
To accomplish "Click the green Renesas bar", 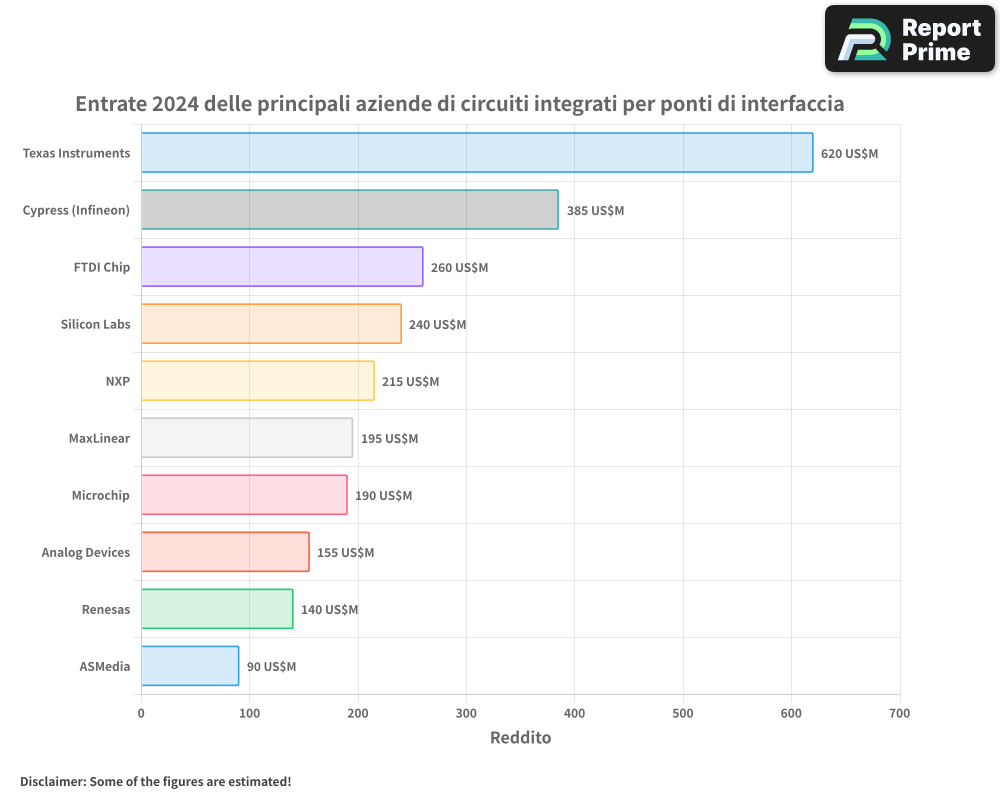I will click(x=217, y=609).
